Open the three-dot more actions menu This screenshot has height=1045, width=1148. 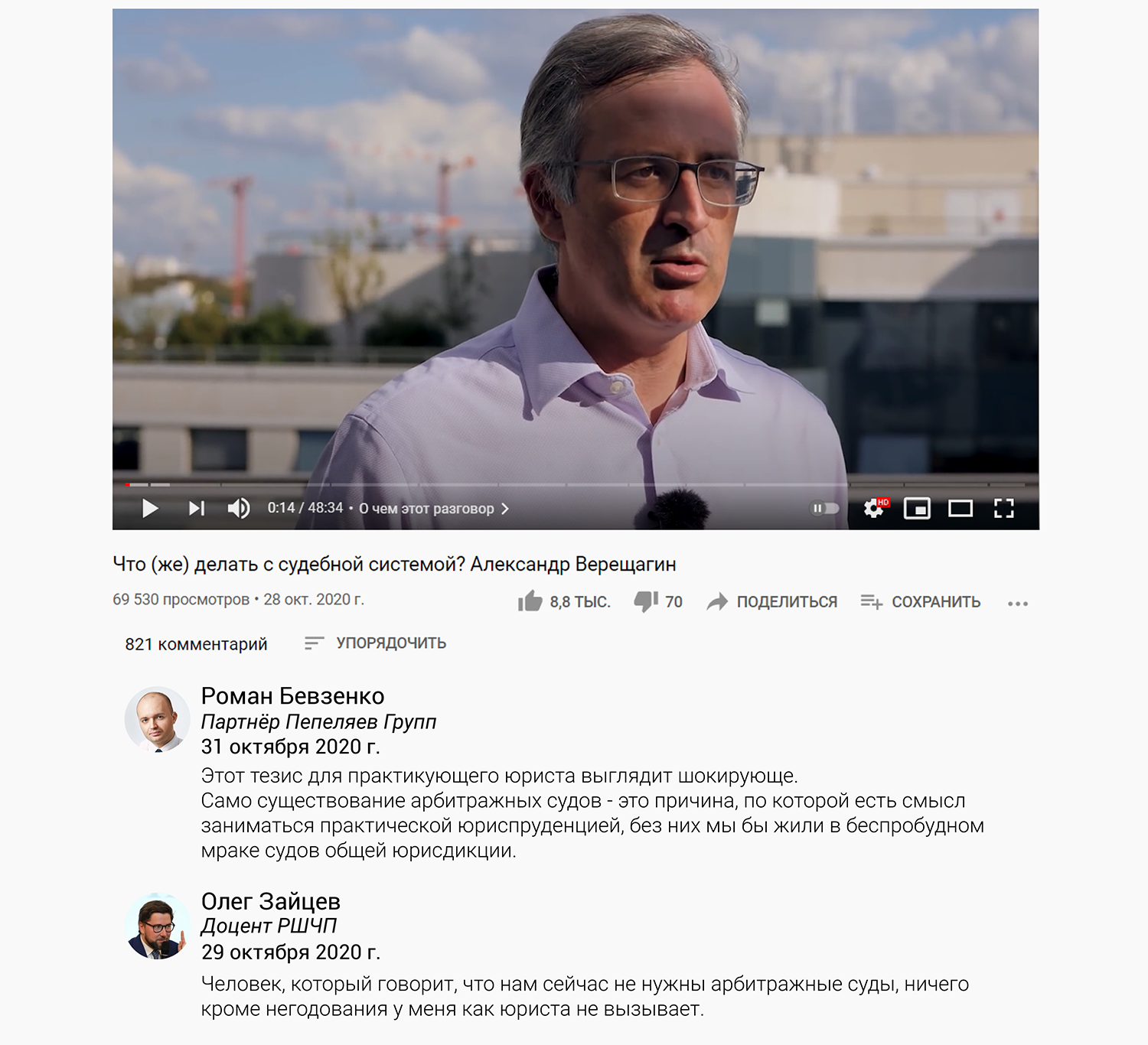click(1018, 604)
